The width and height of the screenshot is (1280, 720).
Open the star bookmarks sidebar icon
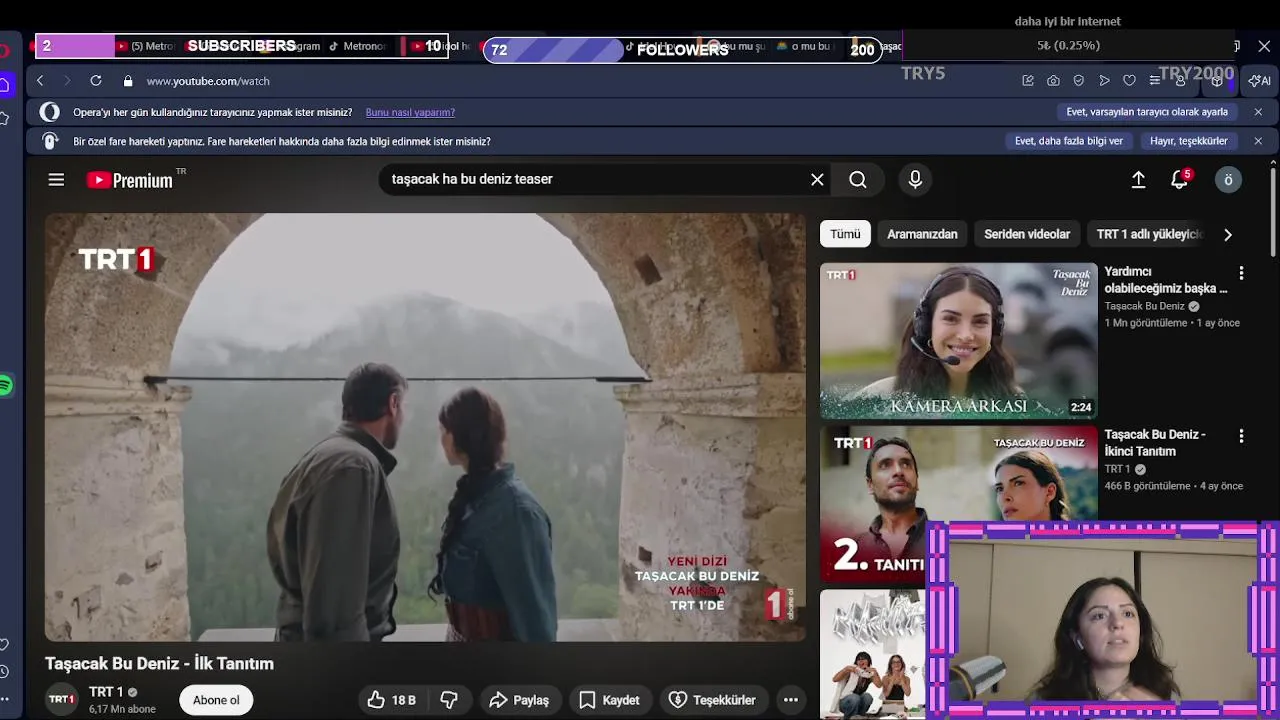(5, 119)
